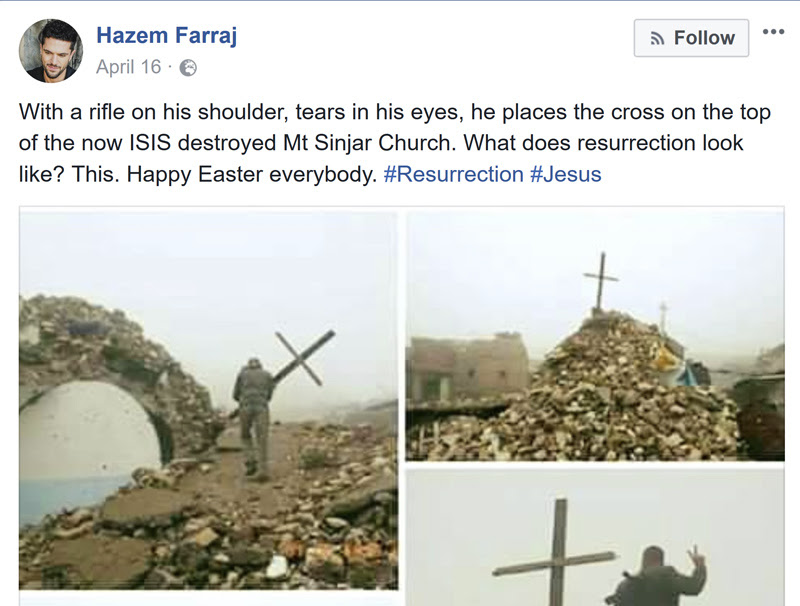
Task: Click the Hazem Farraj name link
Action: tap(166, 35)
